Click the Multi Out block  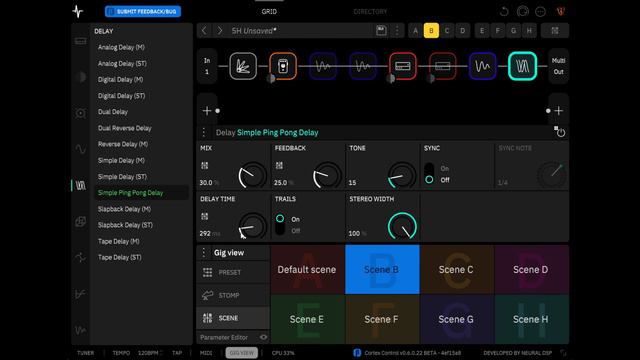558,66
